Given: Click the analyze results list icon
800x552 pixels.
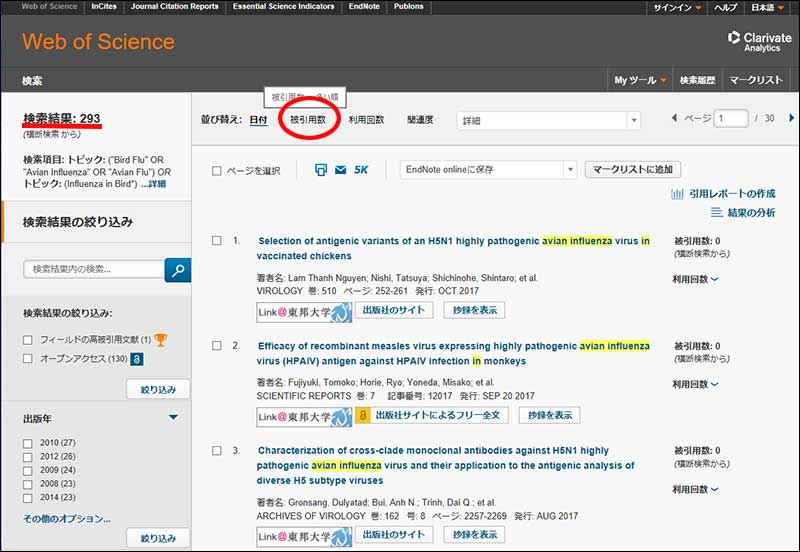Looking at the screenshot, I should 717,212.
